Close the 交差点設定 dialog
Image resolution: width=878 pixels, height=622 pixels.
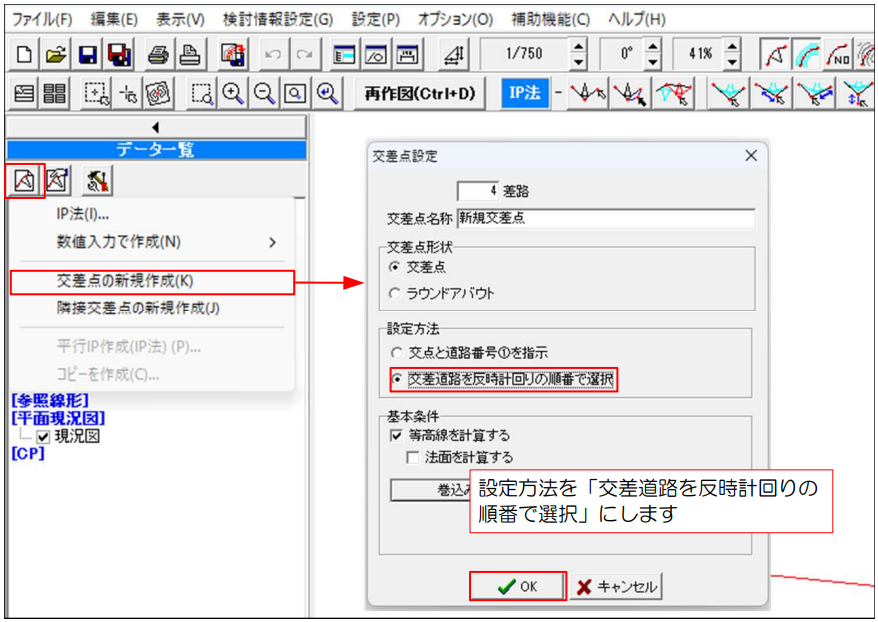[x=751, y=156]
